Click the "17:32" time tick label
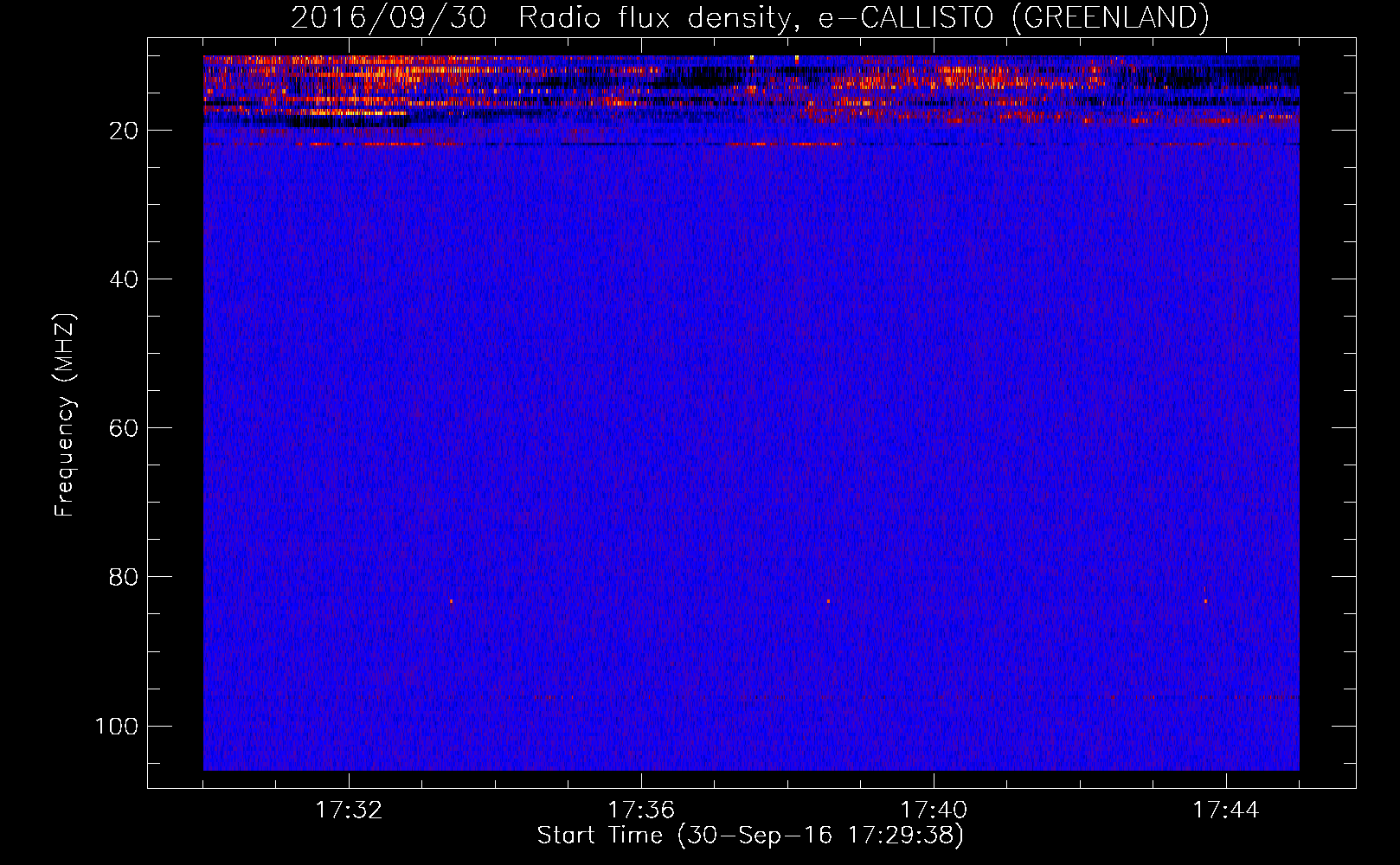Viewport: 1400px width, 865px height. pos(349,811)
